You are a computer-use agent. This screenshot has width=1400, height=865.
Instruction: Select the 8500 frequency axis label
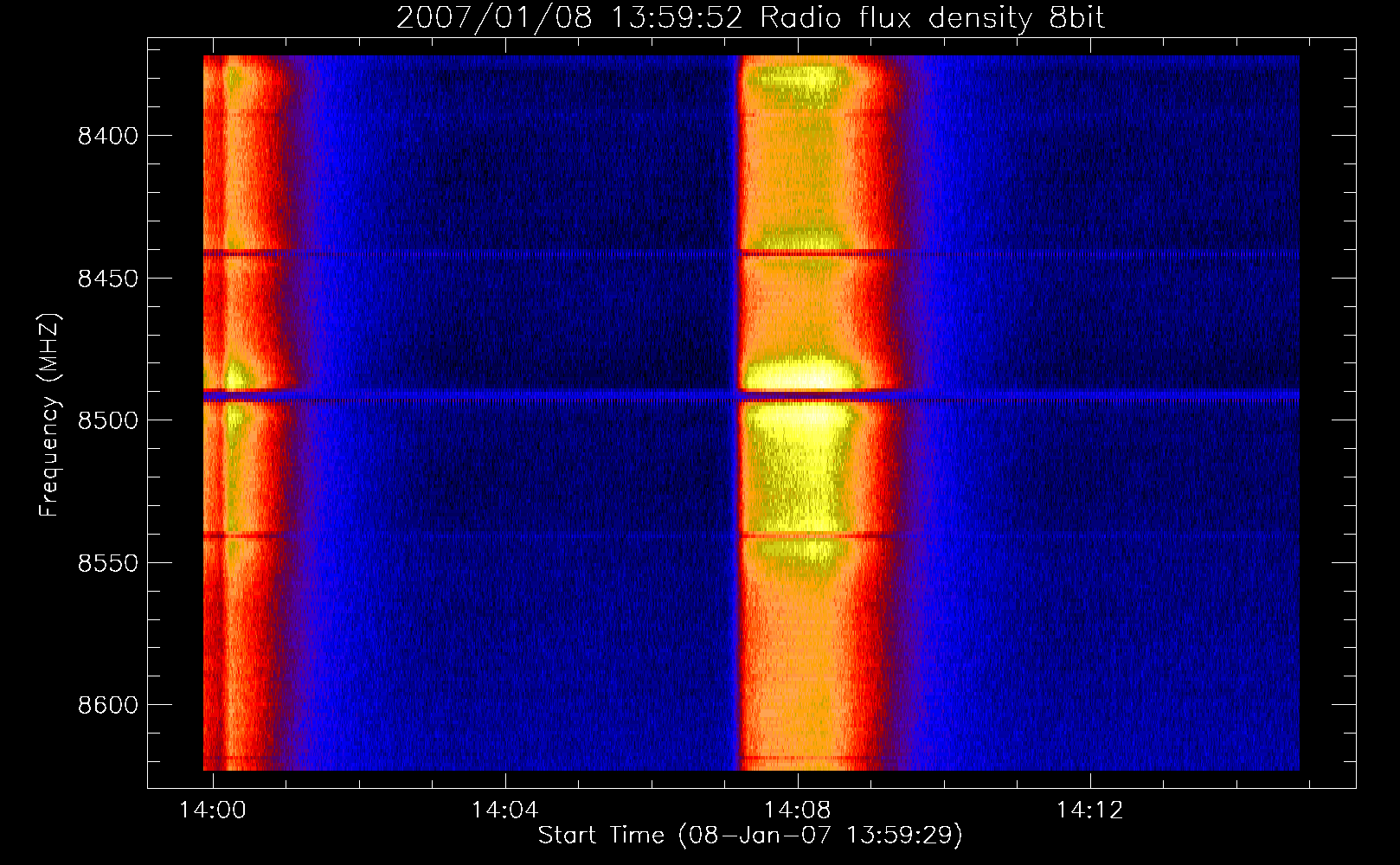tap(107, 421)
